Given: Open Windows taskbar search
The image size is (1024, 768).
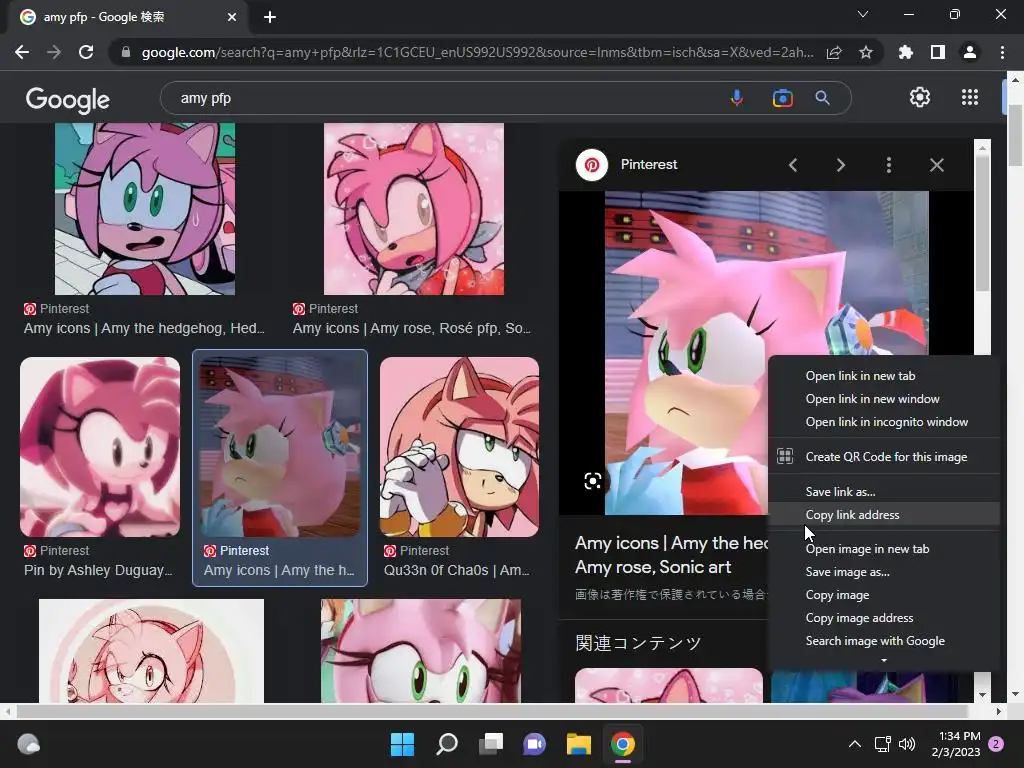Looking at the screenshot, I should 447,744.
